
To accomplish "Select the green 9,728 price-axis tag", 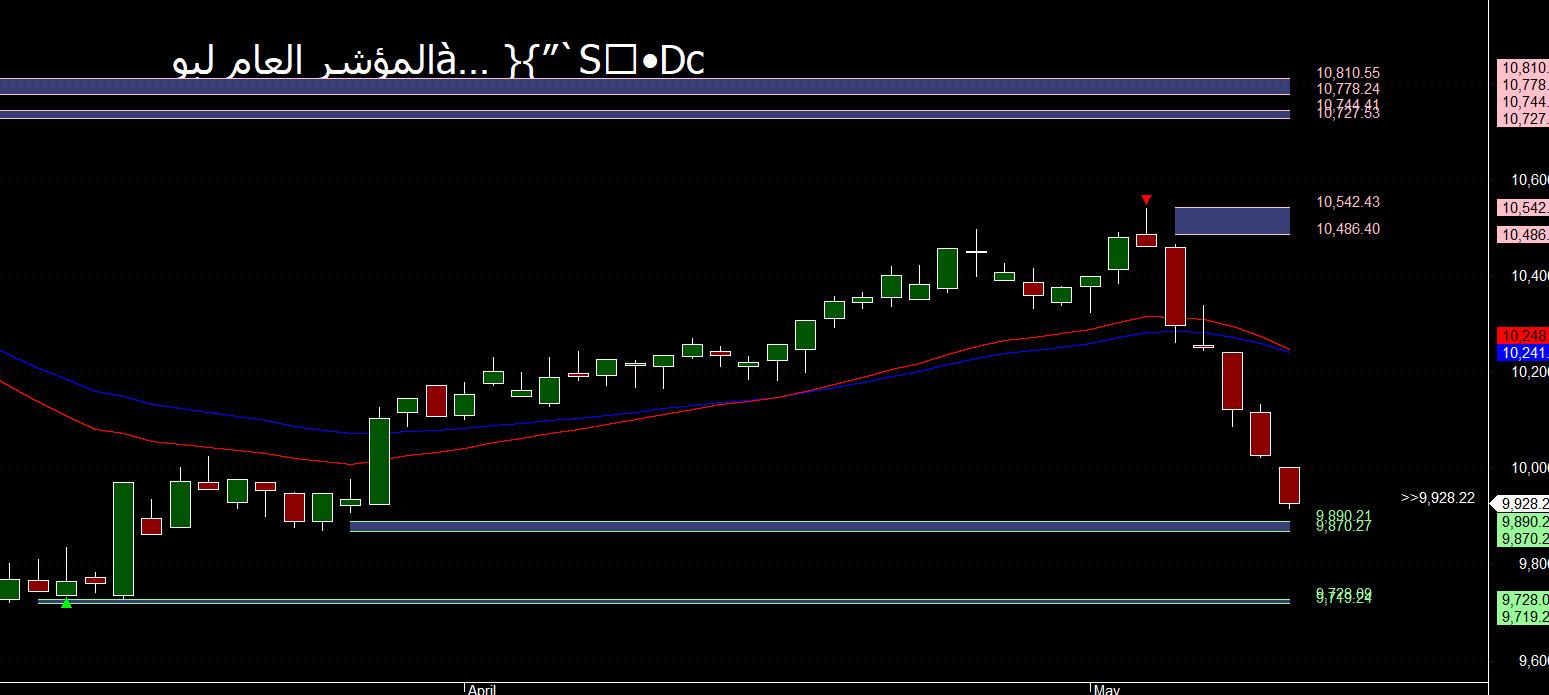I will 1523,600.
